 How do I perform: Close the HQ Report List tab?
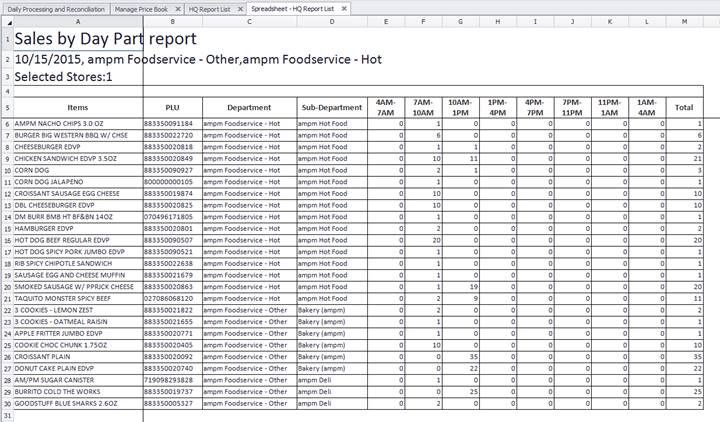click(241, 9)
